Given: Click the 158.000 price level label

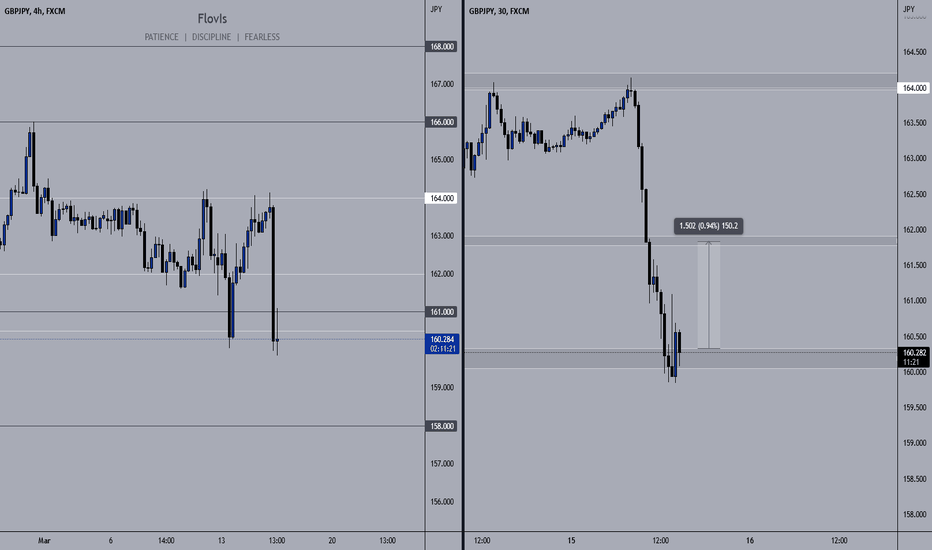Looking at the screenshot, I should (441, 426).
